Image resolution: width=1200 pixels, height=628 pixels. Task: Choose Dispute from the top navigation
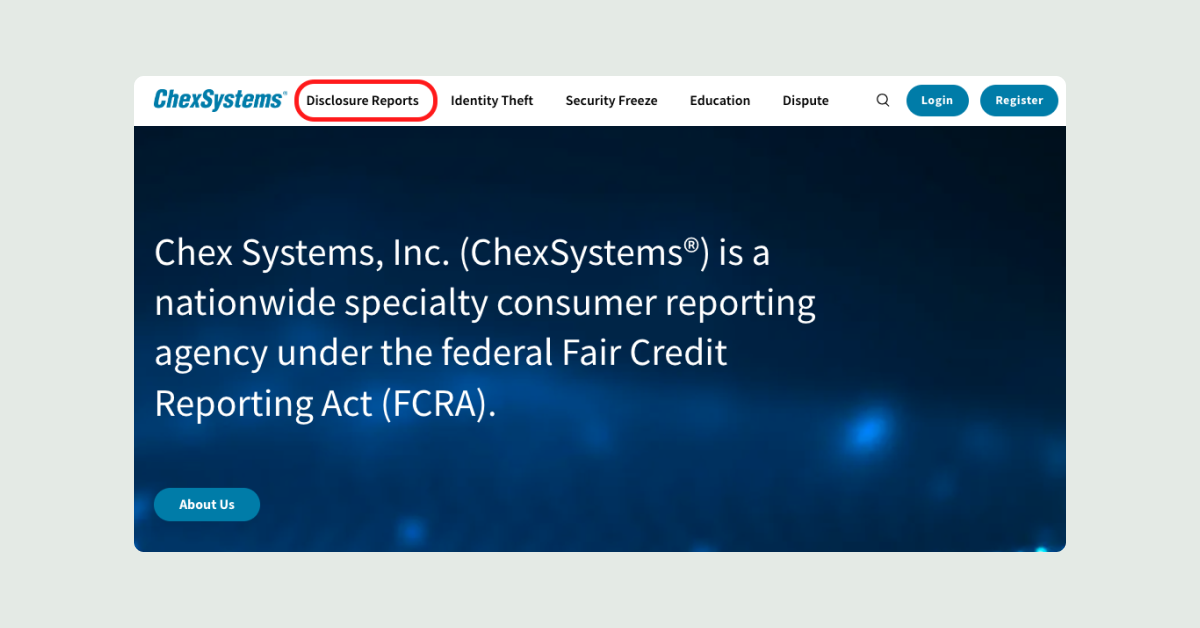pos(805,101)
